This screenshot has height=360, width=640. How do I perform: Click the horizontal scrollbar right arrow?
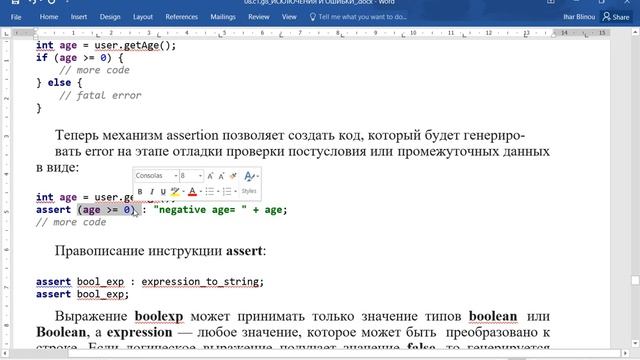click(626, 353)
